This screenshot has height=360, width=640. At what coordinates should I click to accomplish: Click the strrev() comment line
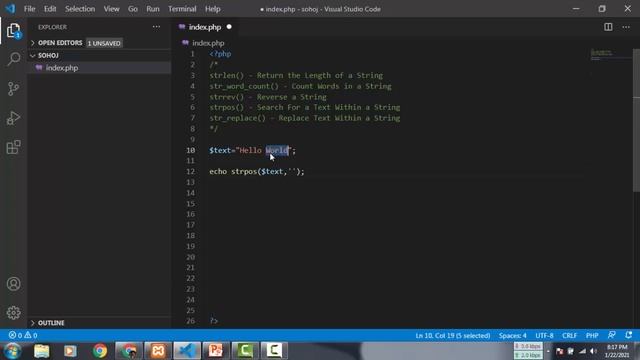(268, 97)
